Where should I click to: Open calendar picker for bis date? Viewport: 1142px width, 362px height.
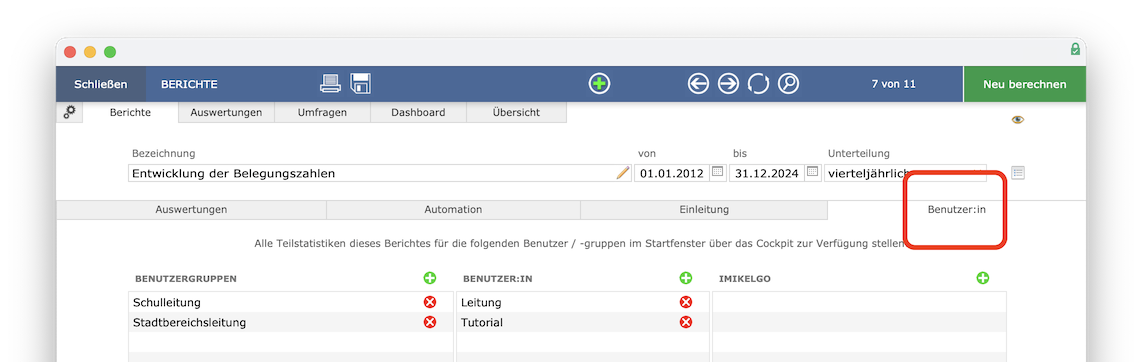[813, 173]
